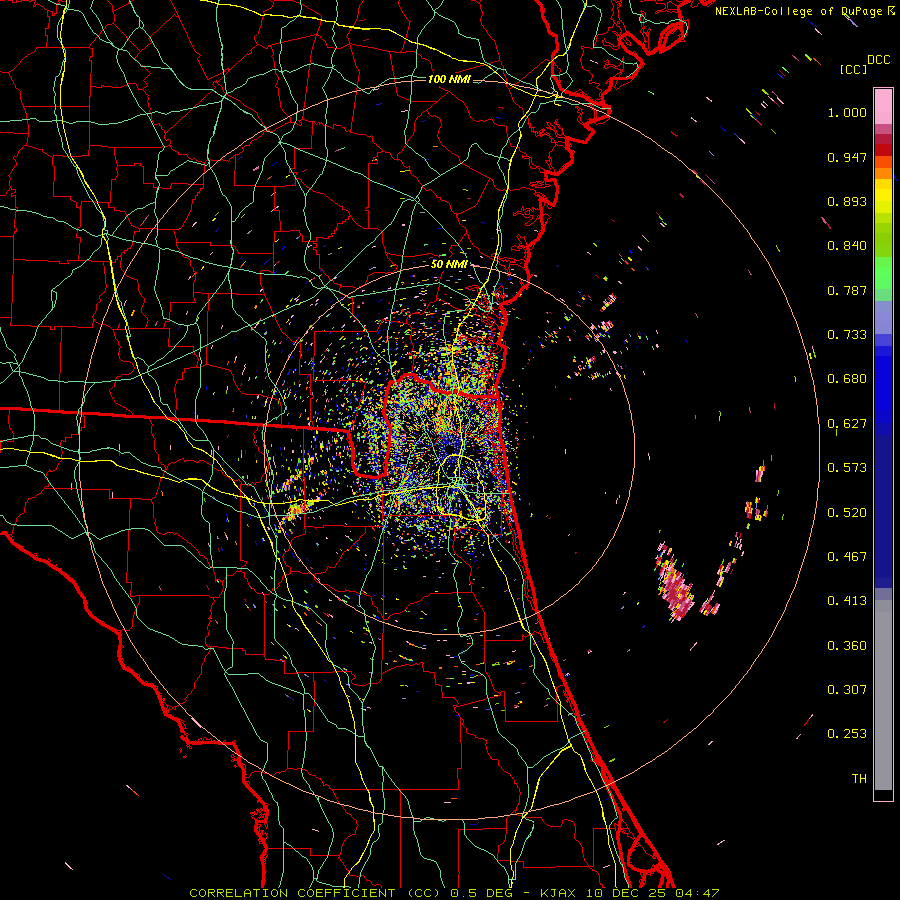Click the 0.680 legend value
900x900 pixels.
tap(847, 379)
